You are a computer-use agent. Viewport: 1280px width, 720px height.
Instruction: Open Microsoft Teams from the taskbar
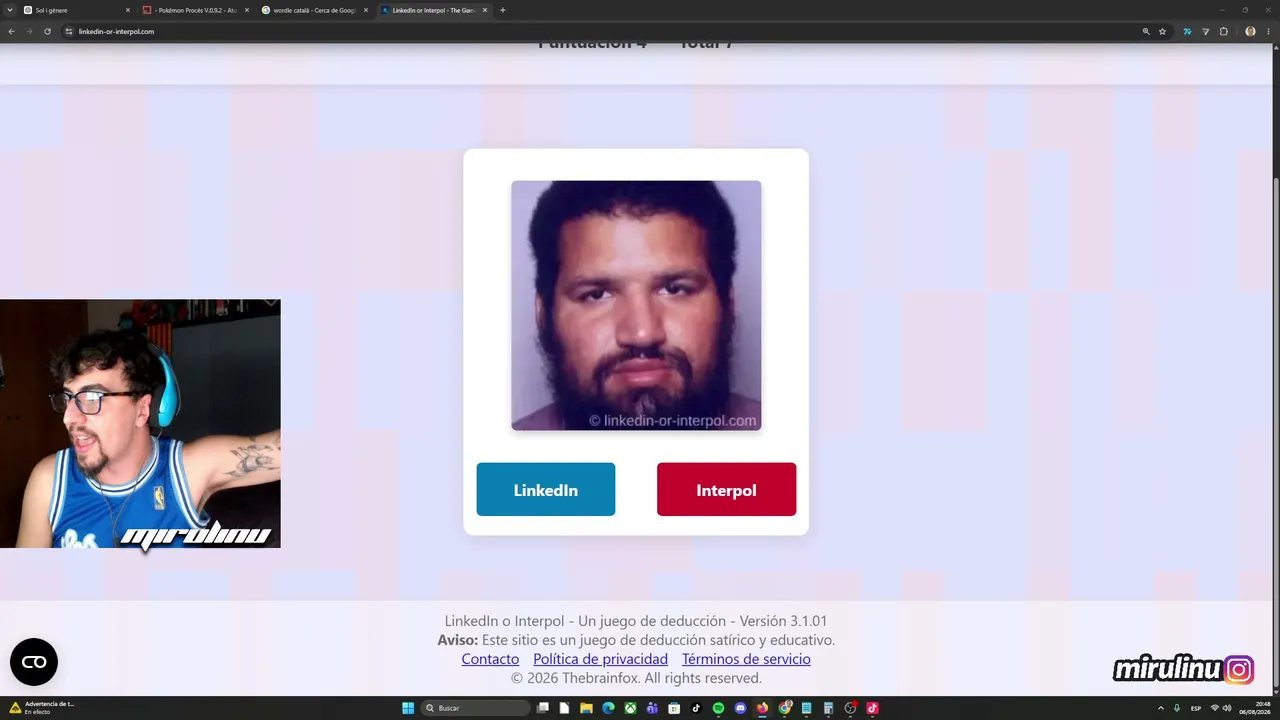[x=652, y=708]
